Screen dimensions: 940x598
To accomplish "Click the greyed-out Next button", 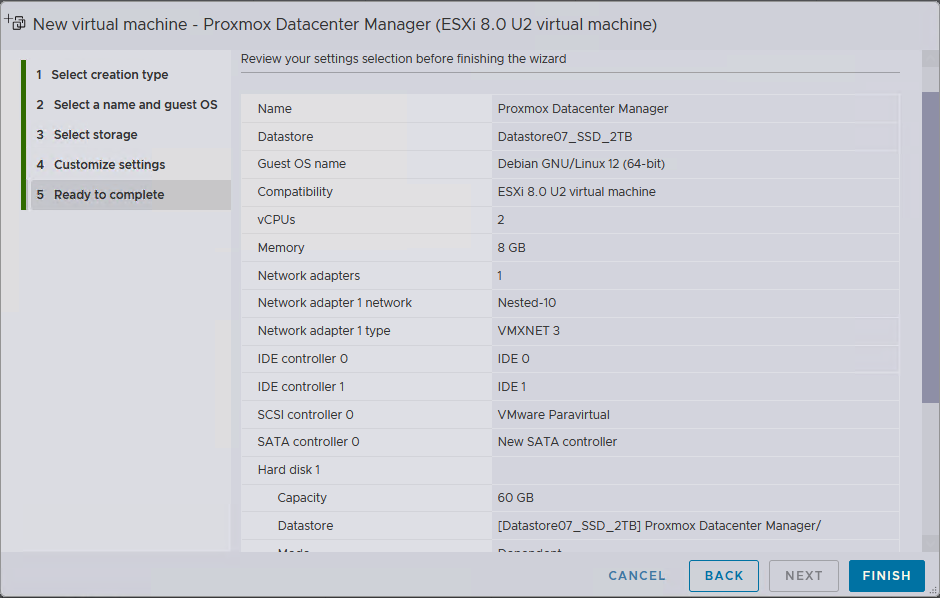I will coord(803,575).
